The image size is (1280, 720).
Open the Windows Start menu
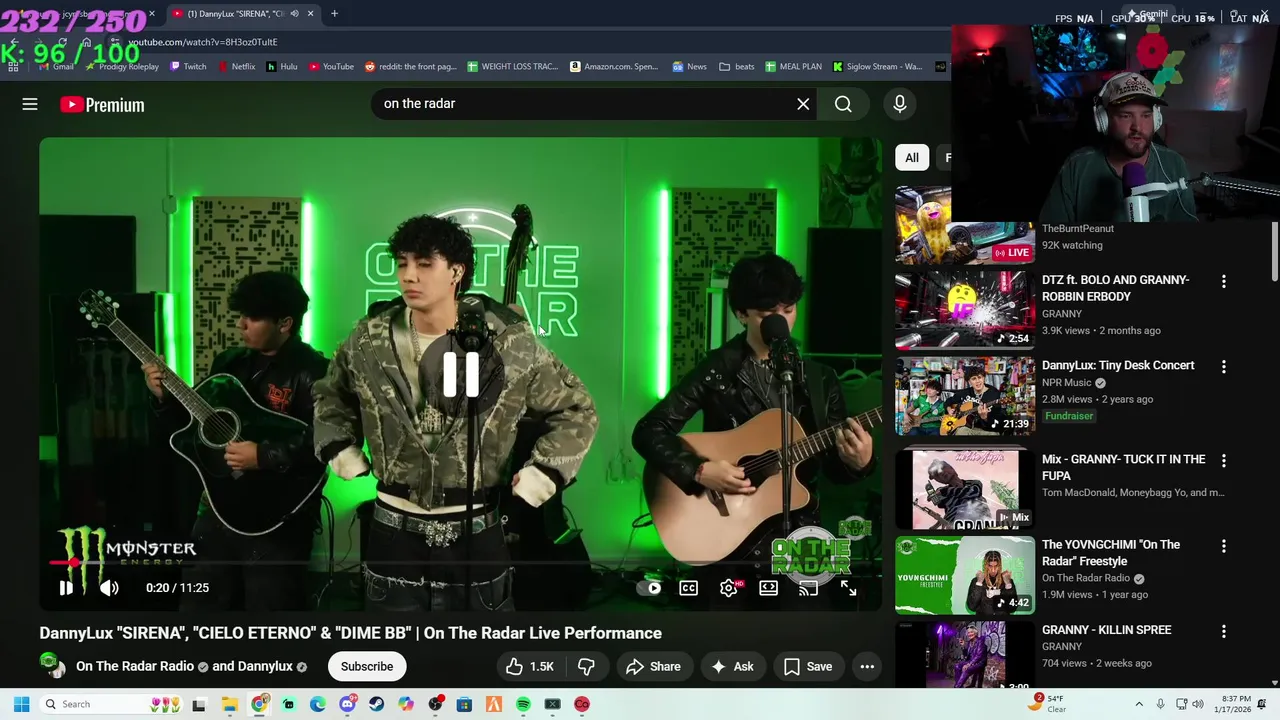pos(21,705)
